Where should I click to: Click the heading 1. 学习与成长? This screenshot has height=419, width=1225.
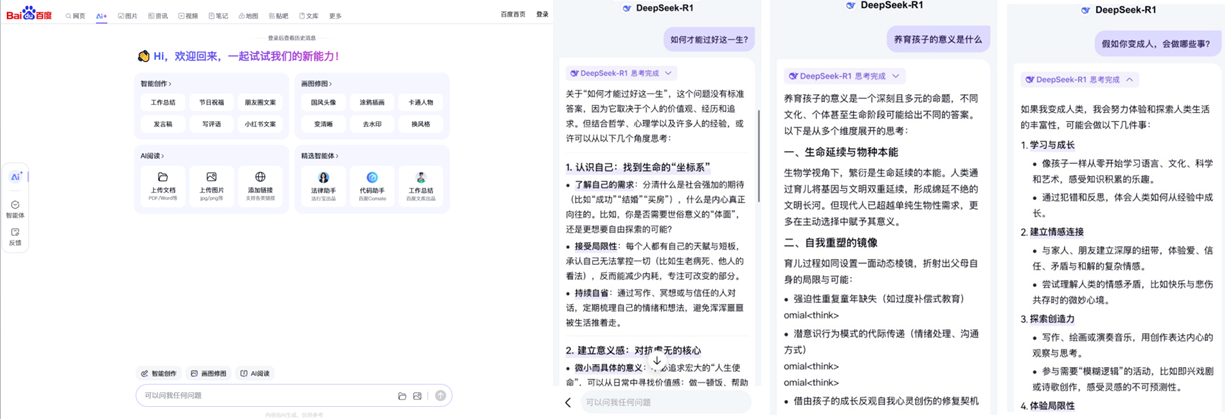pos(1050,146)
